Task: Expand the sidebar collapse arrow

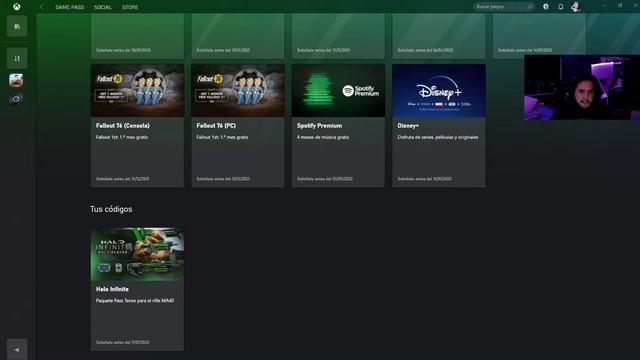Action: tap(17, 349)
